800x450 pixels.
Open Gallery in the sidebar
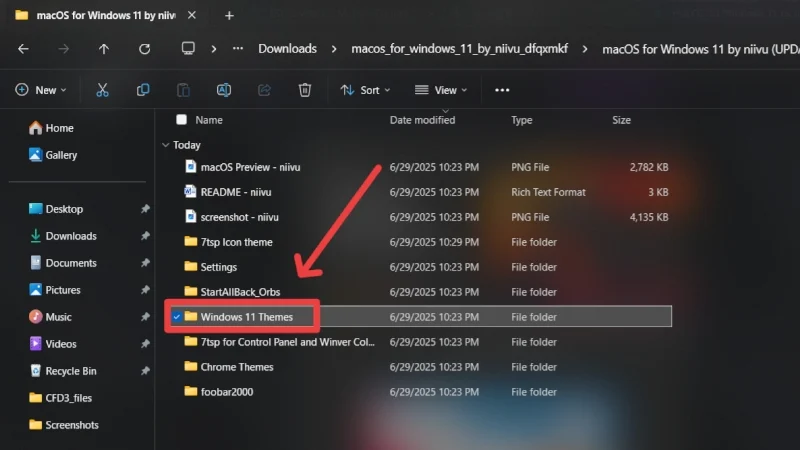[x=53, y=155]
